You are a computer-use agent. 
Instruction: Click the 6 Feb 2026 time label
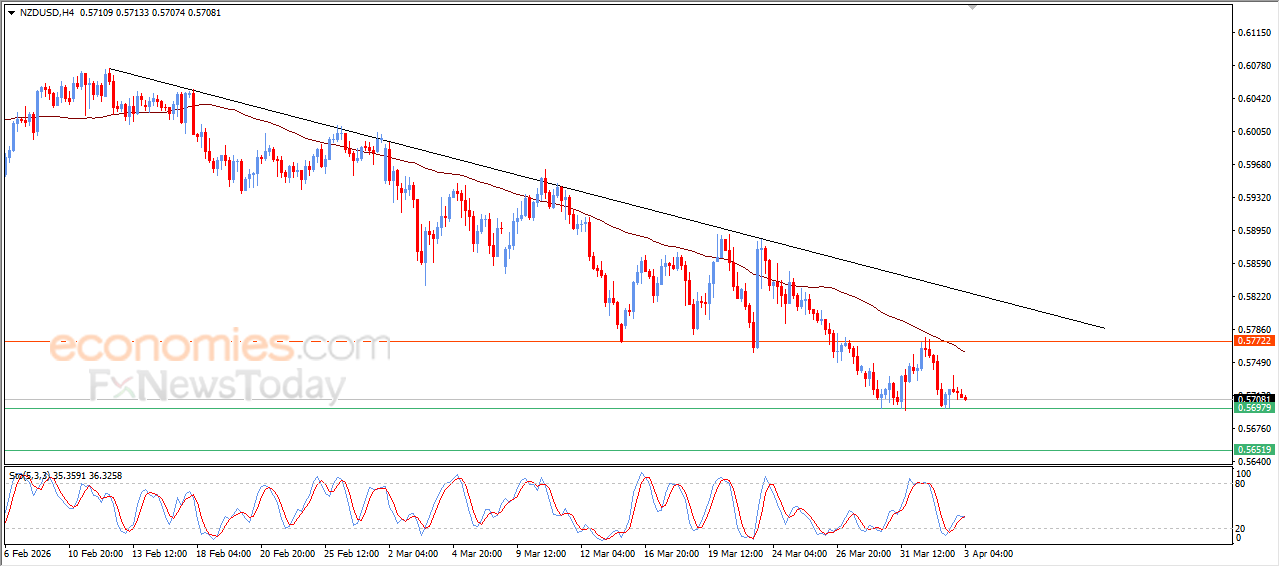[27, 553]
